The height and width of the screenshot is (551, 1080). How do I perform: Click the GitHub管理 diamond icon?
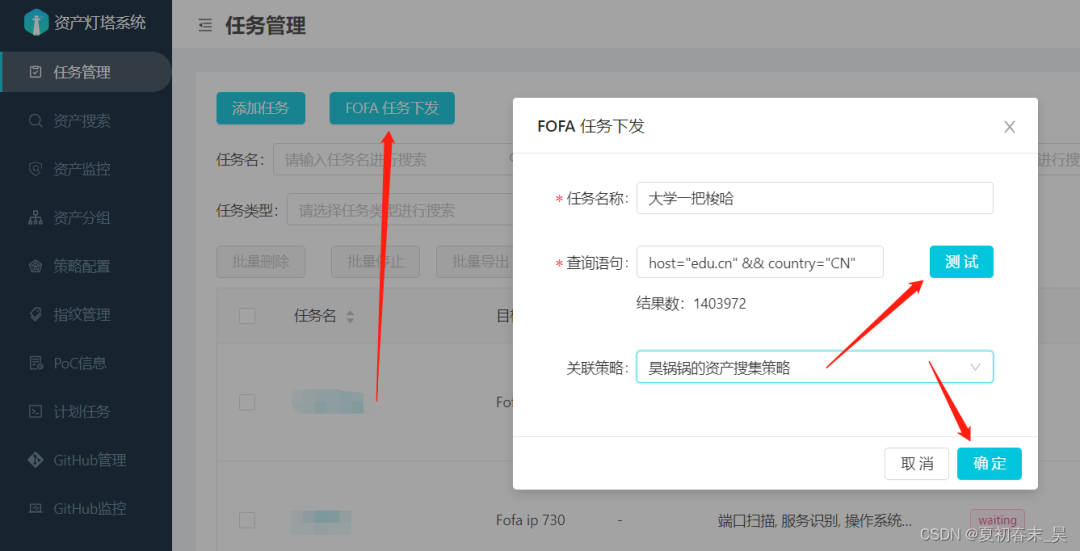pyautogui.click(x=36, y=459)
